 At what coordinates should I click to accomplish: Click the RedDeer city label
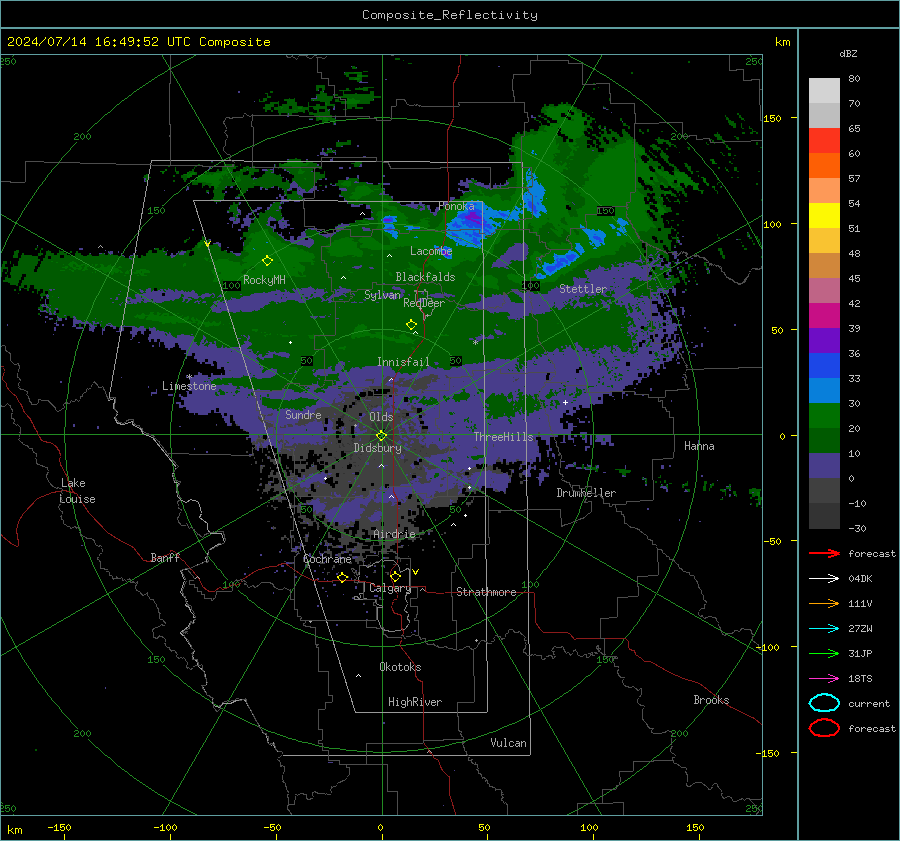[424, 303]
